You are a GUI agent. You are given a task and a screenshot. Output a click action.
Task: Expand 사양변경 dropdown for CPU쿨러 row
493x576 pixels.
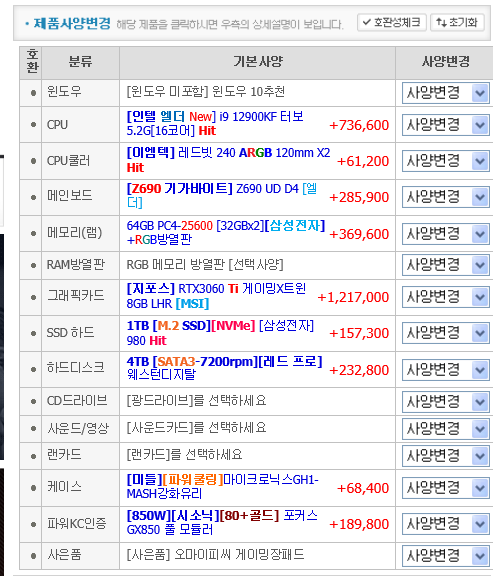pyautogui.click(x=445, y=161)
